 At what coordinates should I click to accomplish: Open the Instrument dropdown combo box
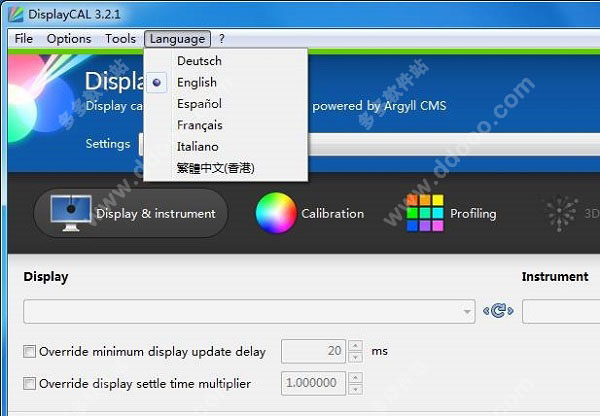pos(561,311)
